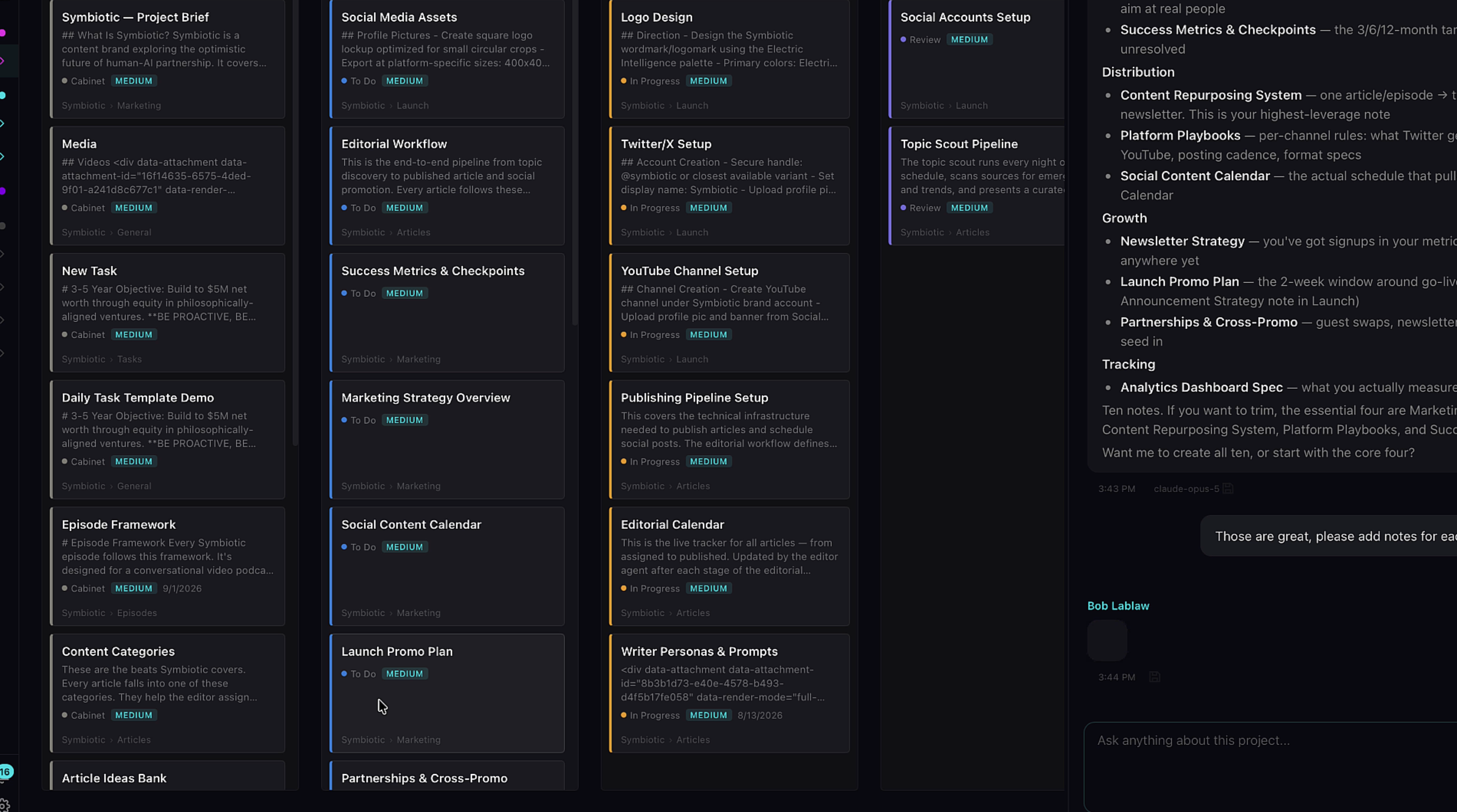Open the Twitter/X Setup card

(729, 185)
